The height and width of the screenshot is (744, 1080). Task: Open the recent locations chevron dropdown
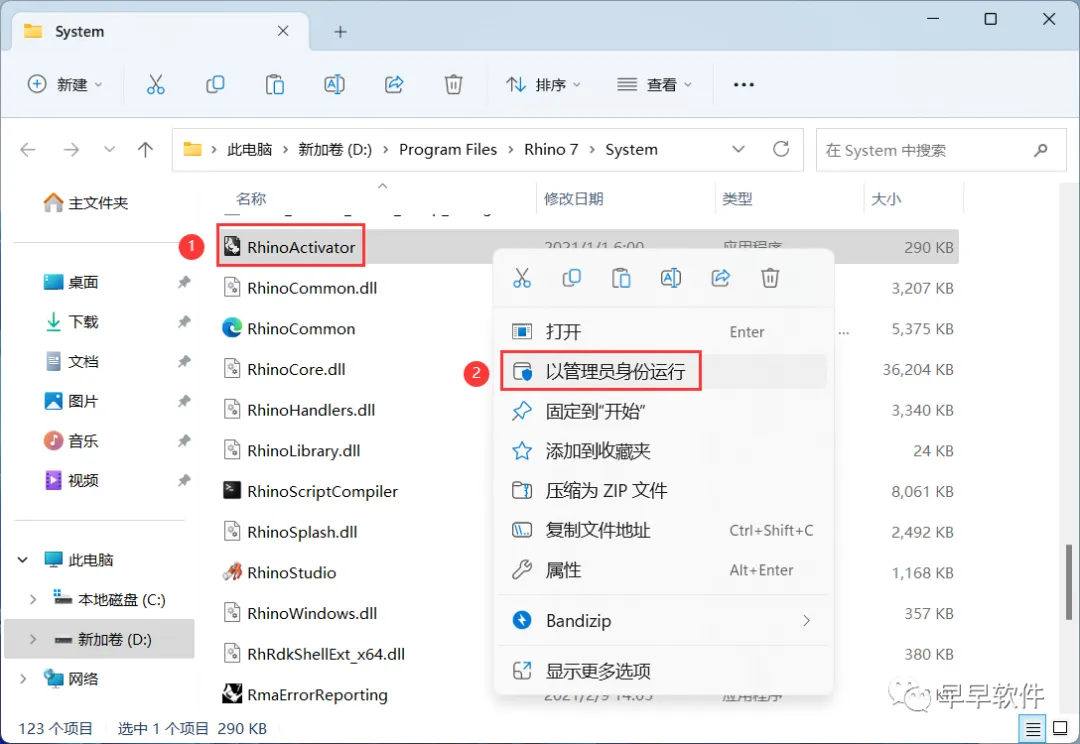tap(109, 149)
